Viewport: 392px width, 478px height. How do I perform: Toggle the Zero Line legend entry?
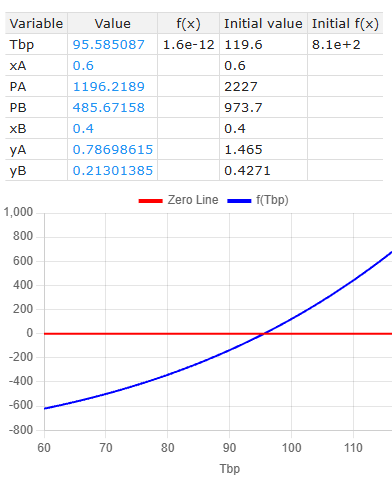click(x=178, y=200)
